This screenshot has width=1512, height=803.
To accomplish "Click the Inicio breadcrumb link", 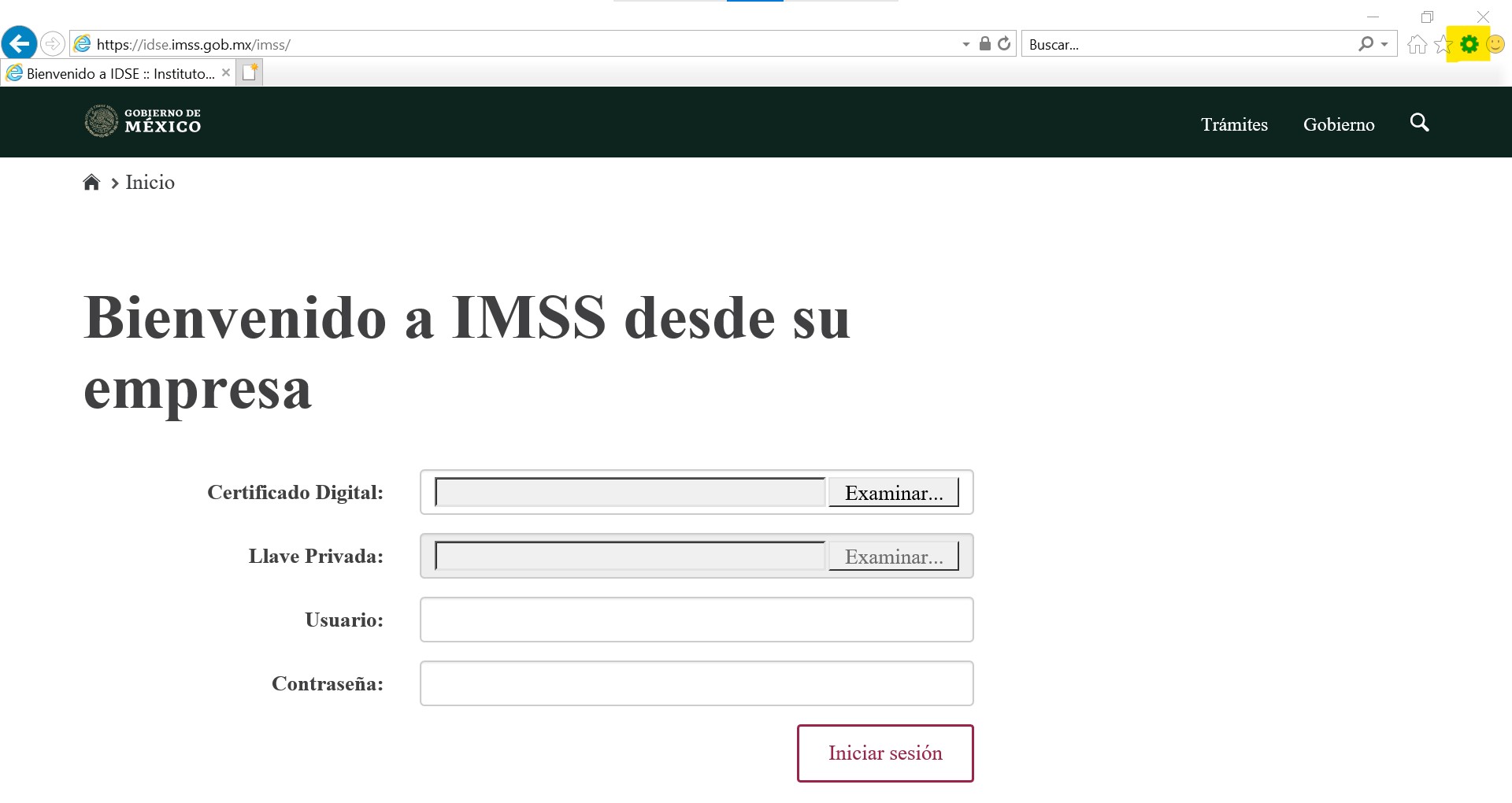I will [x=150, y=183].
